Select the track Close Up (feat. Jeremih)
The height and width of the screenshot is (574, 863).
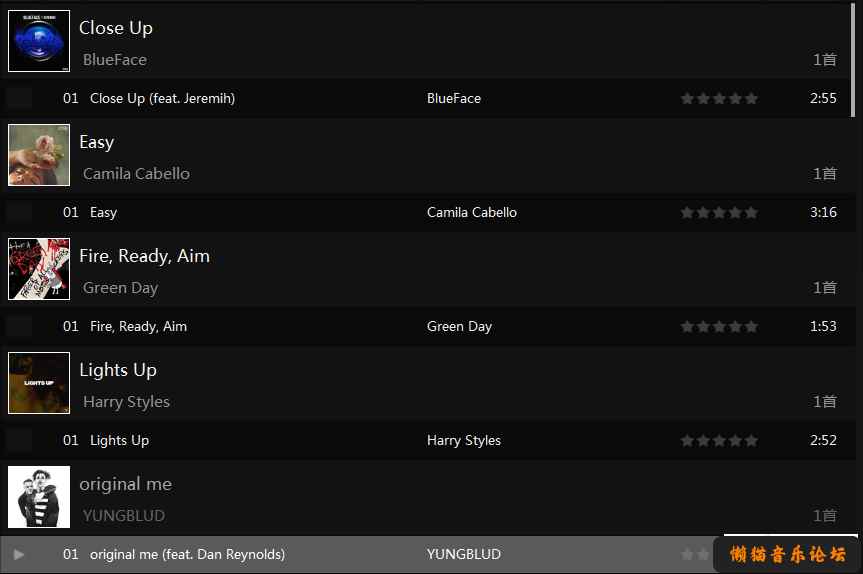tap(427, 99)
